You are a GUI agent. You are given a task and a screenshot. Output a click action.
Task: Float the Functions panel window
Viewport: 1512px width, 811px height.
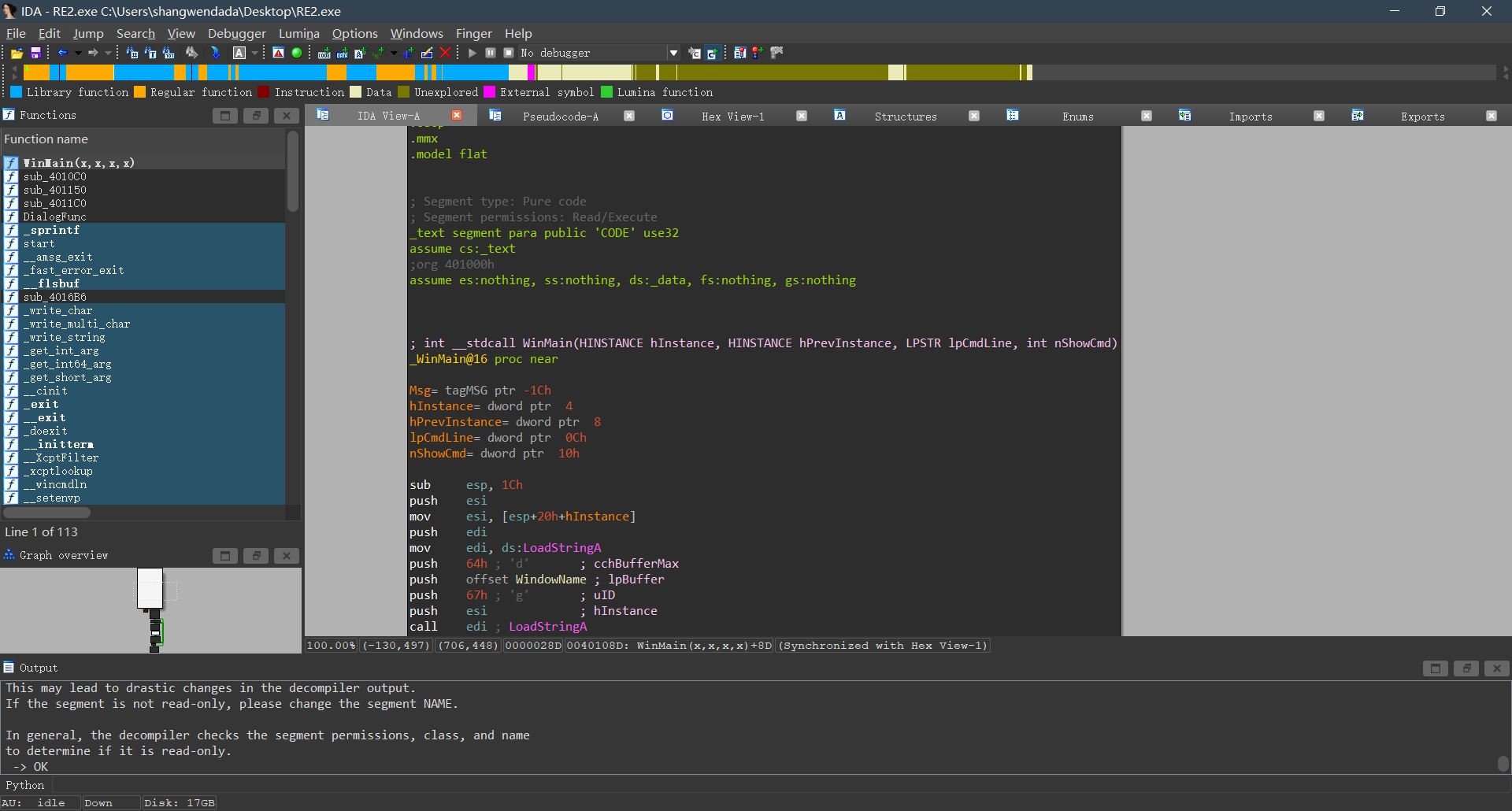[x=256, y=116]
